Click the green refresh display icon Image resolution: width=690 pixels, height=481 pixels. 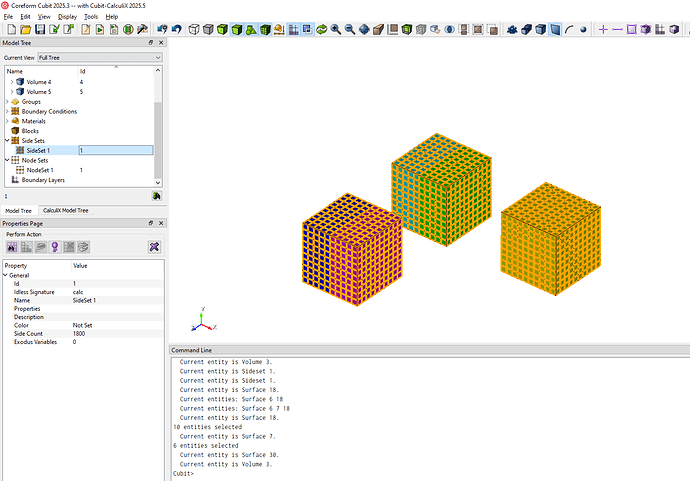pos(322,29)
